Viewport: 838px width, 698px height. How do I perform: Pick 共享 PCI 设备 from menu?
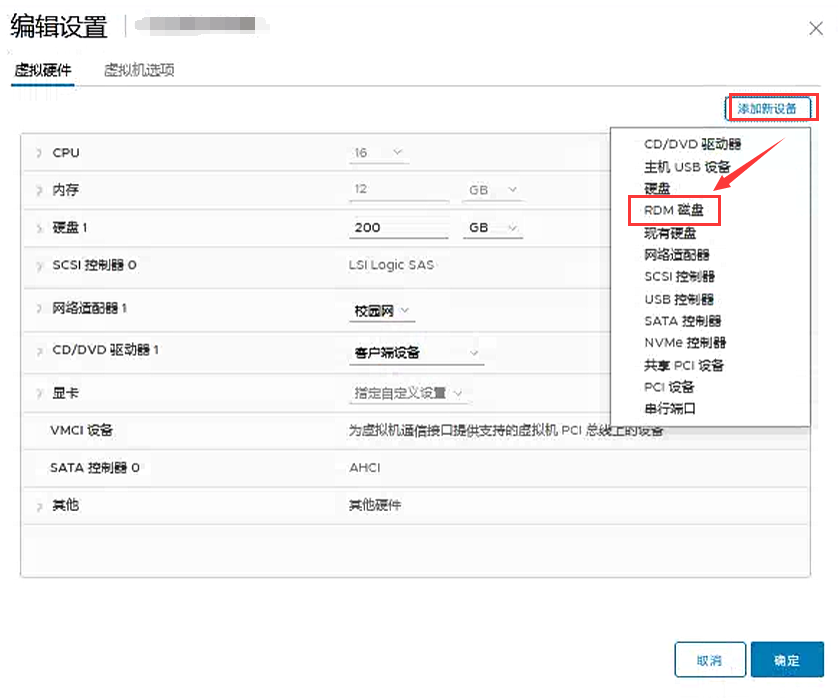point(684,366)
